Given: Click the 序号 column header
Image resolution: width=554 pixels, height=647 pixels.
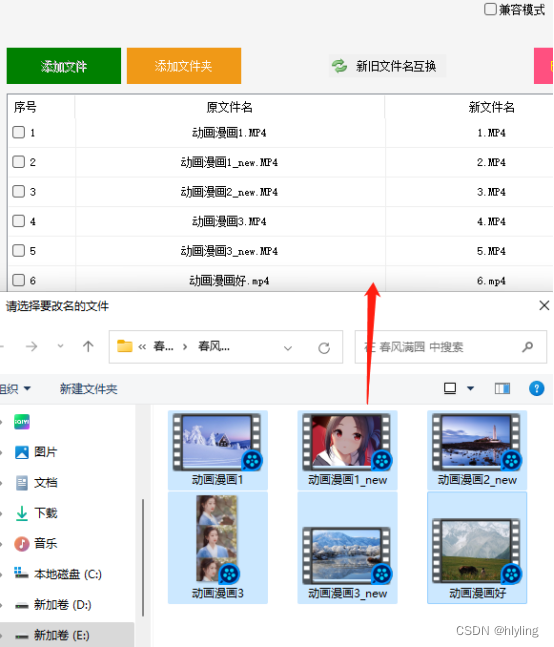Looking at the screenshot, I should (x=25, y=107).
